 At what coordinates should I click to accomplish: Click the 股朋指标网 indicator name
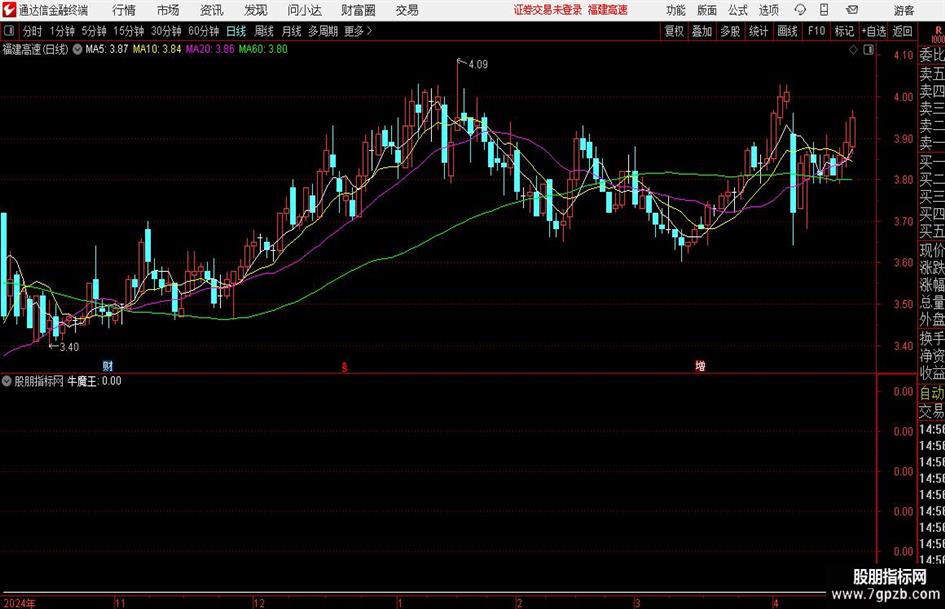(39, 381)
